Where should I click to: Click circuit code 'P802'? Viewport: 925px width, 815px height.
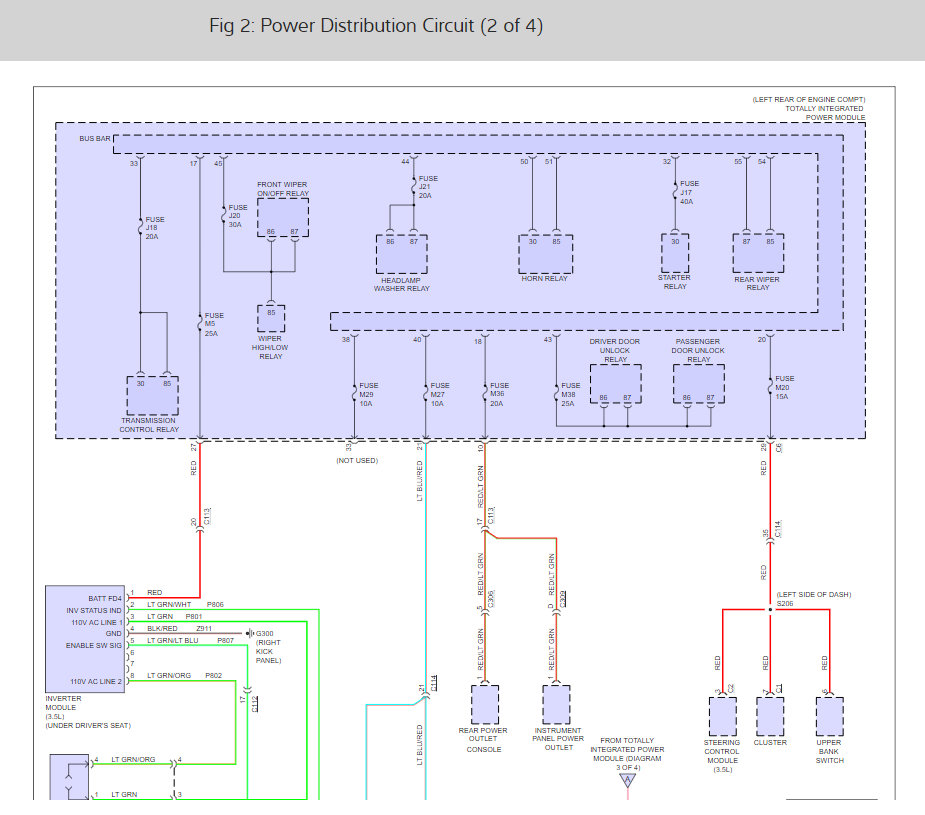pyautogui.click(x=214, y=676)
